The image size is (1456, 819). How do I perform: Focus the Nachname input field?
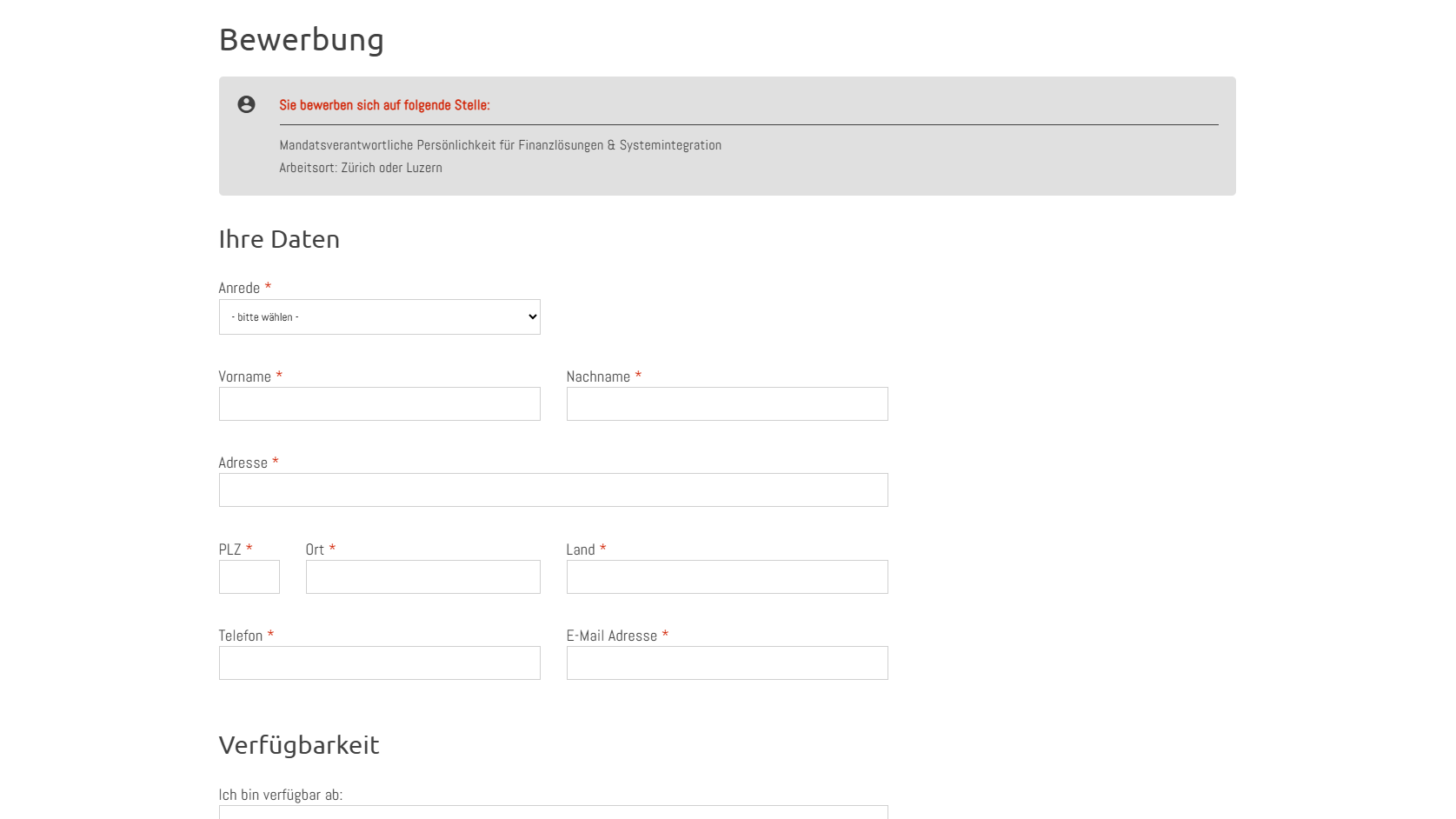pyautogui.click(x=727, y=404)
